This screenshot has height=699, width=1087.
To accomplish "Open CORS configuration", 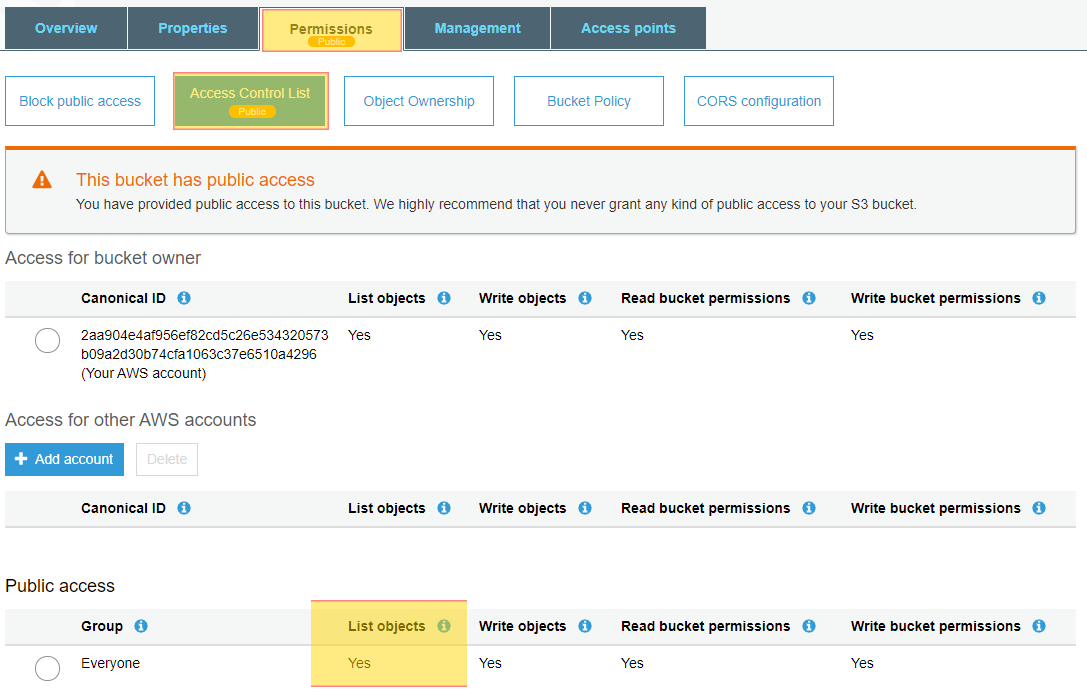I will (758, 101).
